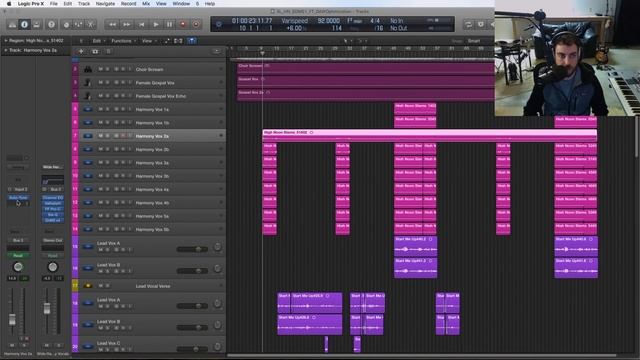The width and height of the screenshot is (640, 360).
Task: Adjust the Lead Vox A track 15 volume slider
Action: click(192, 249)
